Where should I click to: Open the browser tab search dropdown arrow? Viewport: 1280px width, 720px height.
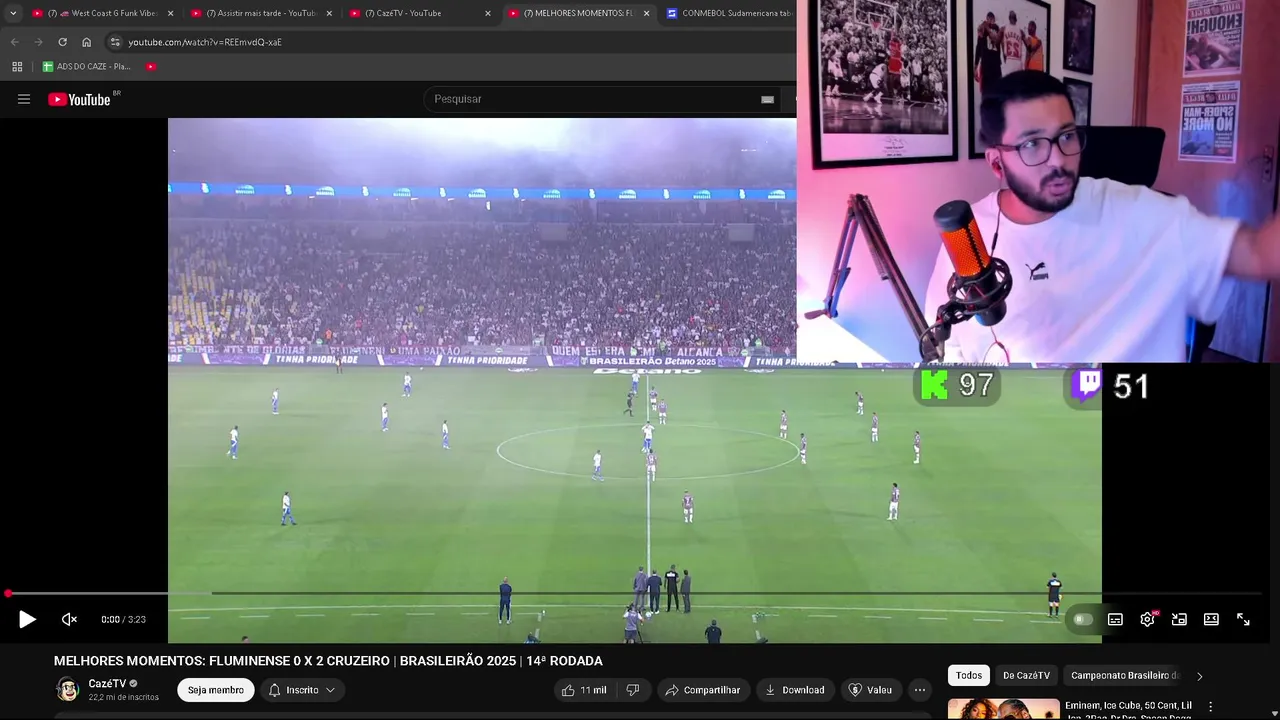[x=13, y=13]
